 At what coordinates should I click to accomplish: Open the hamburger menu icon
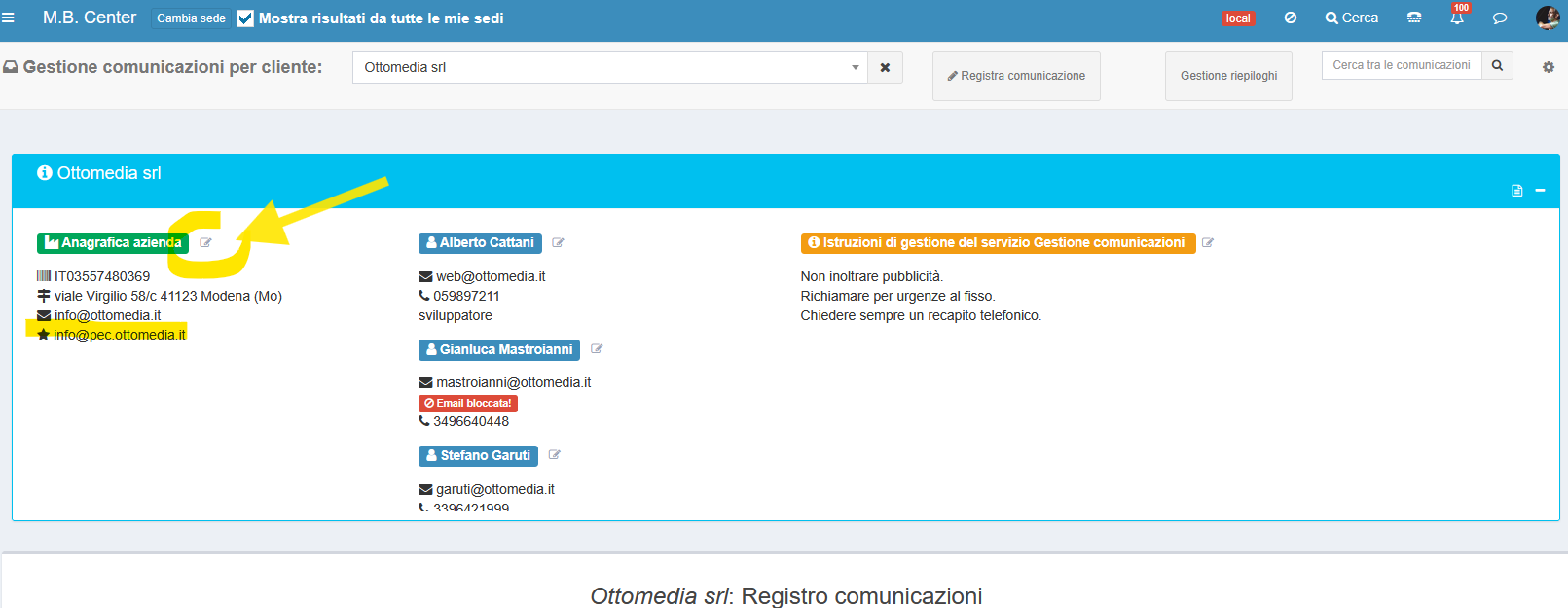[8, 18]
